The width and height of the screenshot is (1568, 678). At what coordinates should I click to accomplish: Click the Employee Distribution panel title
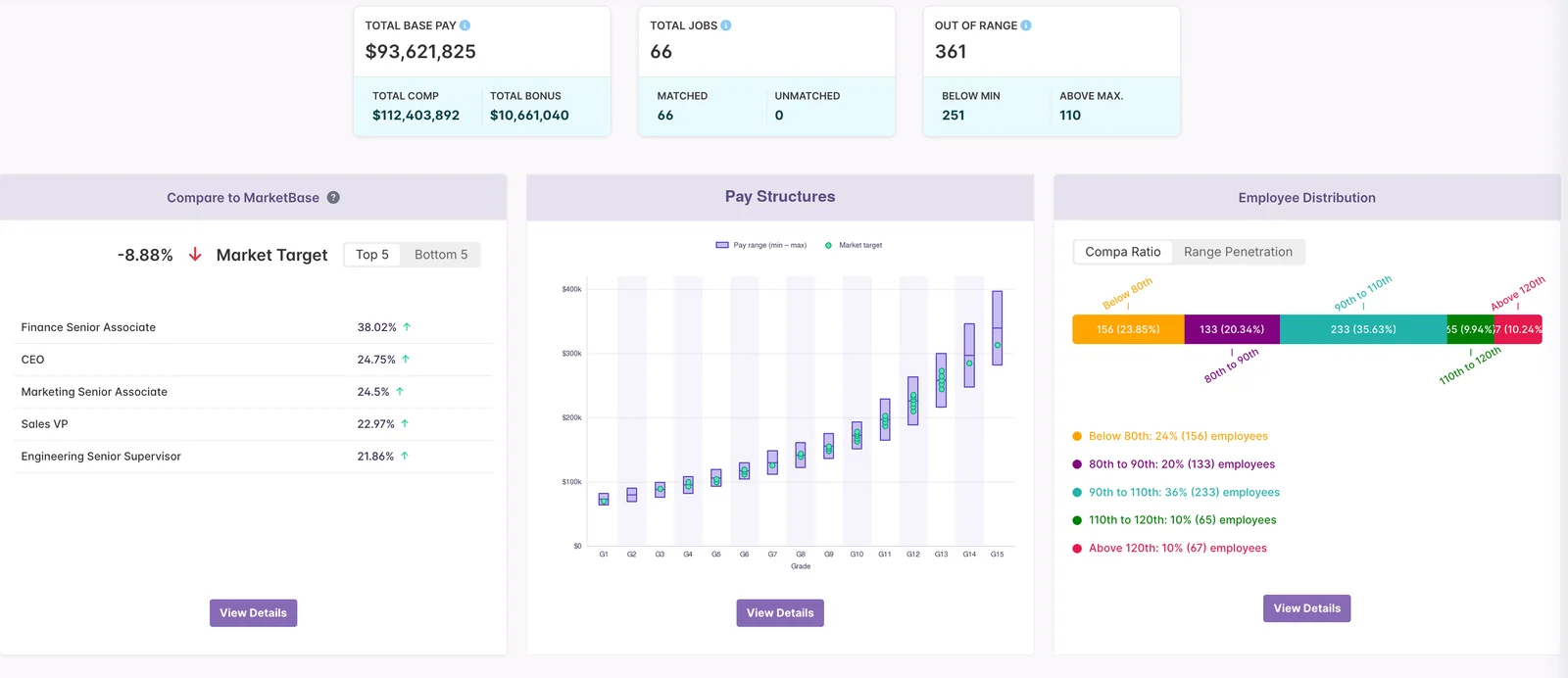(x=1307, y=198)
